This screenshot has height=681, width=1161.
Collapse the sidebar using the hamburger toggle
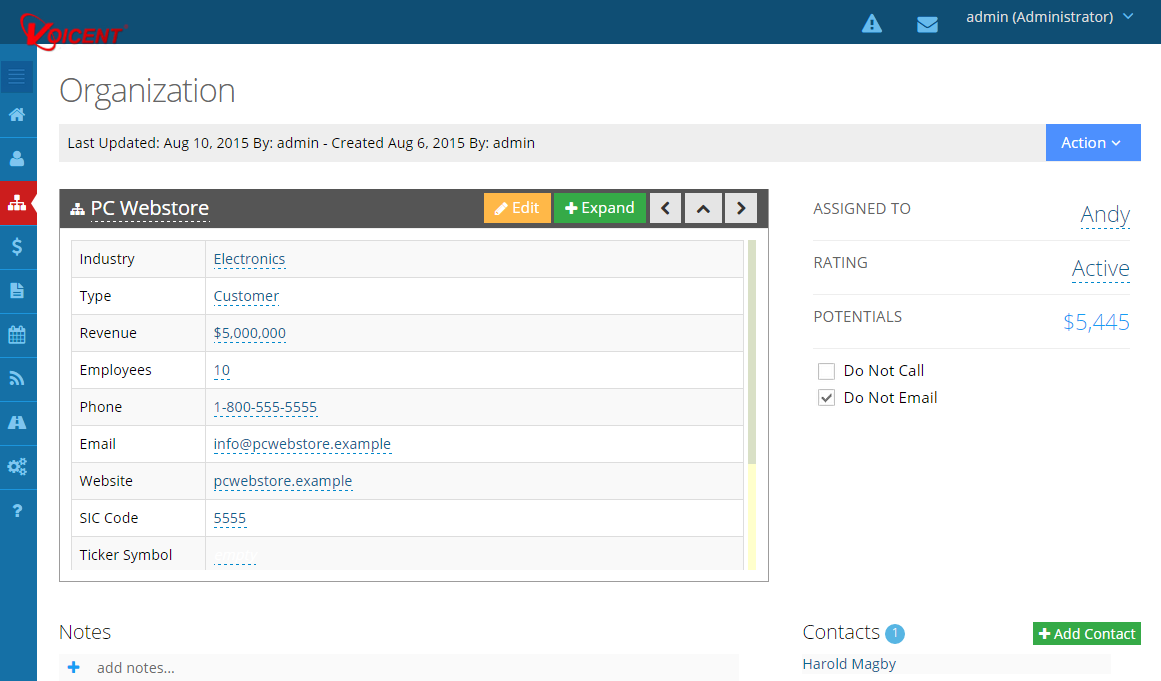[18, 75]
